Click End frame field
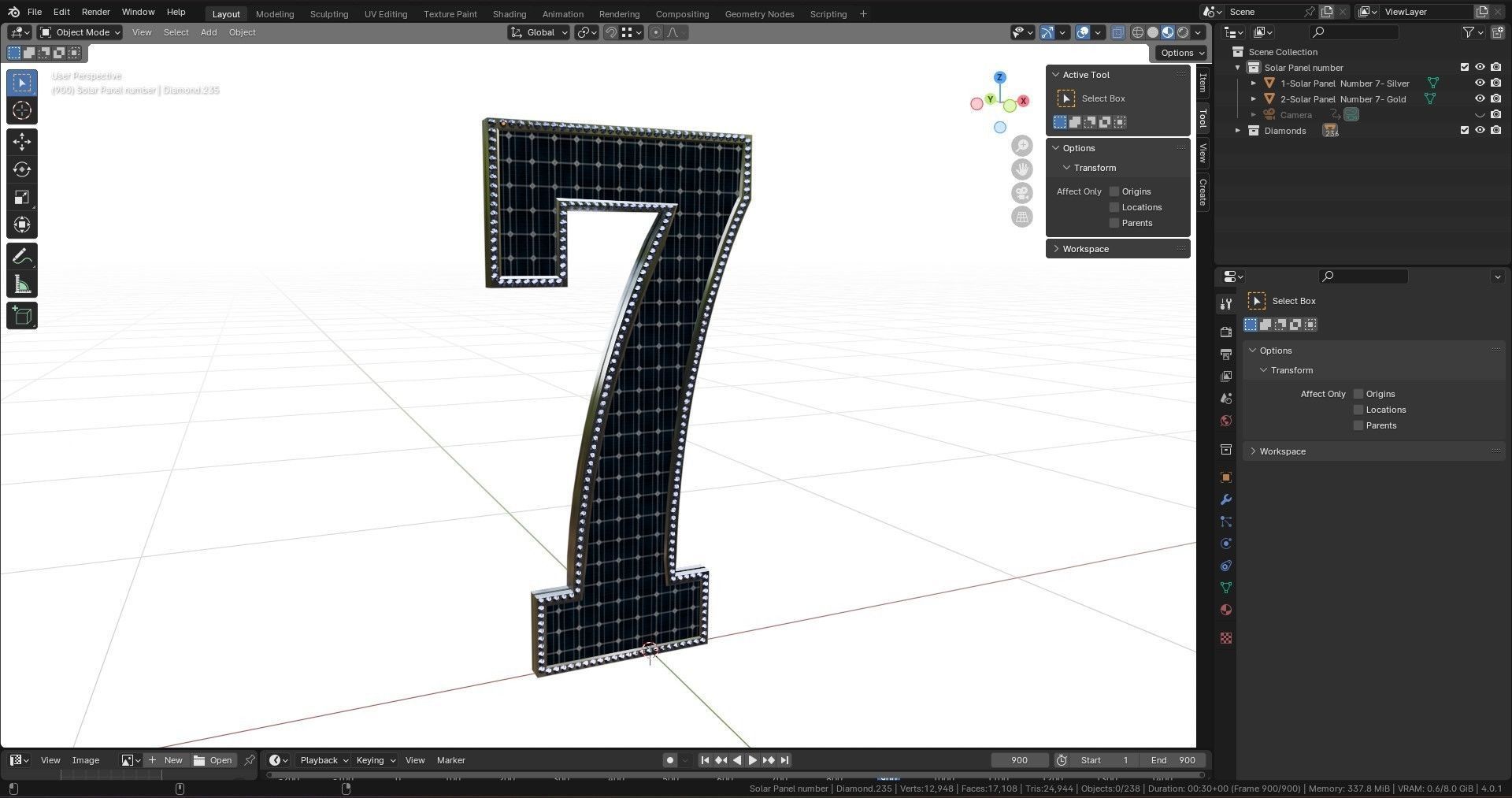Screen dimensions: 1512x798 click(1173, 760)
